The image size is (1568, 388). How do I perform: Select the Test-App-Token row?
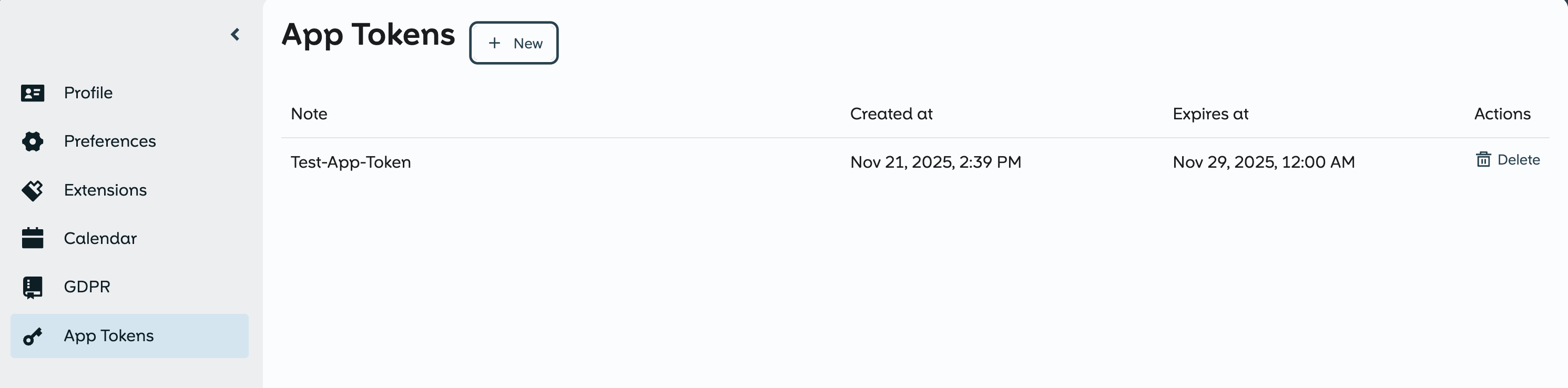[x=351, y=162]
